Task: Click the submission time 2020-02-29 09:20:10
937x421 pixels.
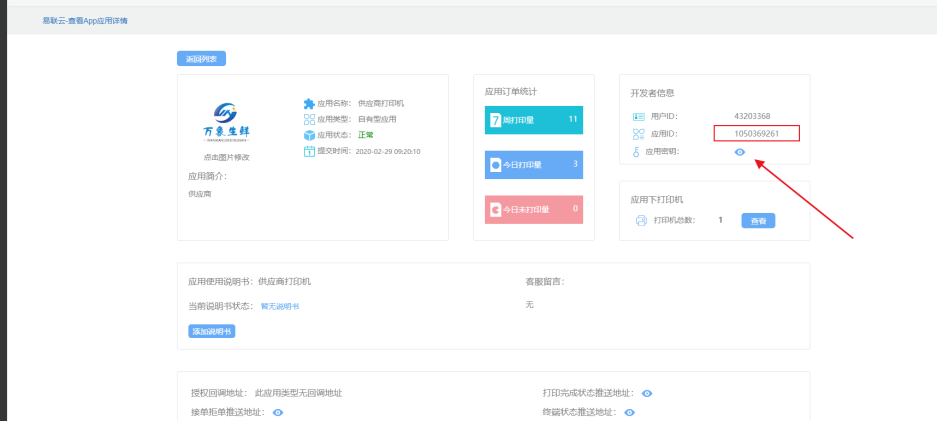Action: click(x=388, y=152)
